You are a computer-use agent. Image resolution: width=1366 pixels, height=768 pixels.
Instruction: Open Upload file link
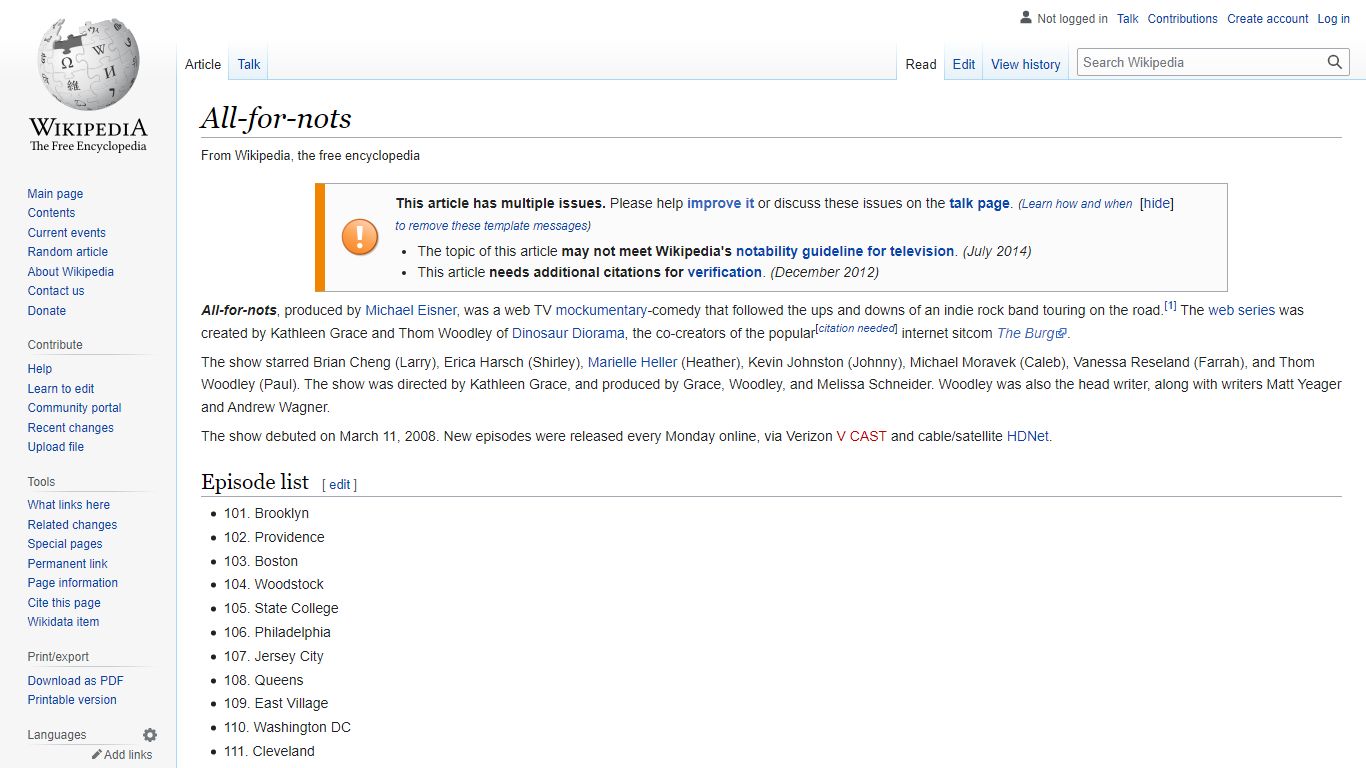56,447
